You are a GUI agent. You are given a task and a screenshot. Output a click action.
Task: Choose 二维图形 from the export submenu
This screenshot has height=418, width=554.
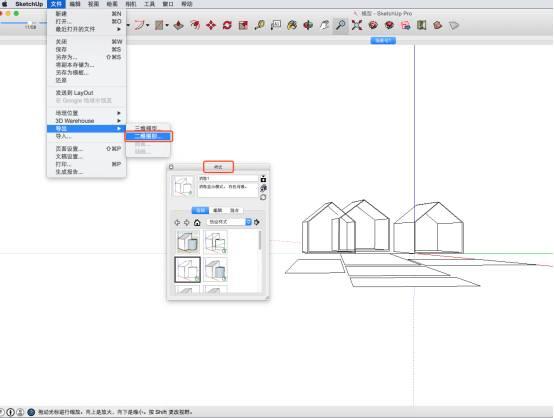pyautogui.click(x=148, y=136)
